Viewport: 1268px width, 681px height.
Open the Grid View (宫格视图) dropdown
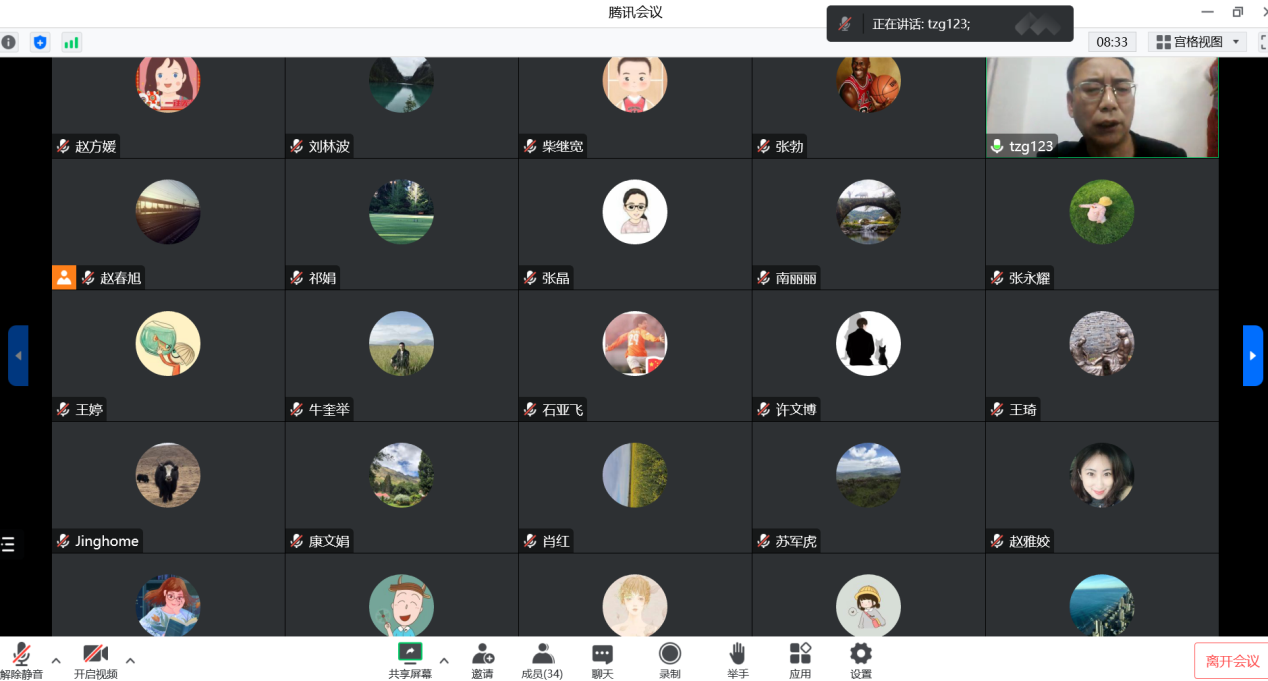point(1197,42)
